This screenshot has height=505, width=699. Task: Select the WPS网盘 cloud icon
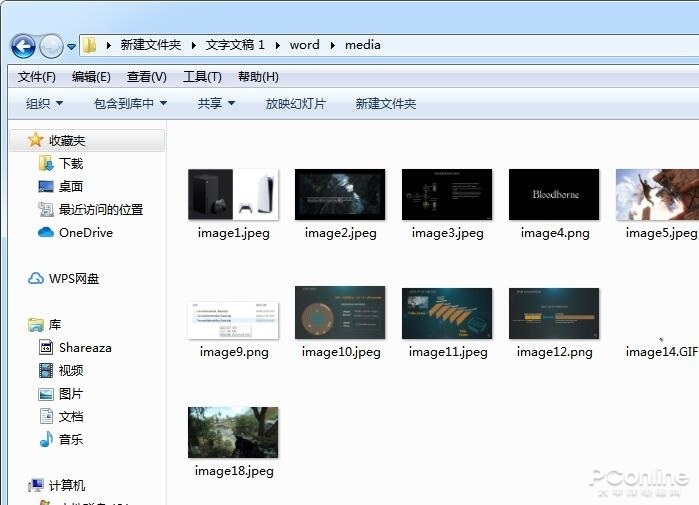tap(36, 279)
